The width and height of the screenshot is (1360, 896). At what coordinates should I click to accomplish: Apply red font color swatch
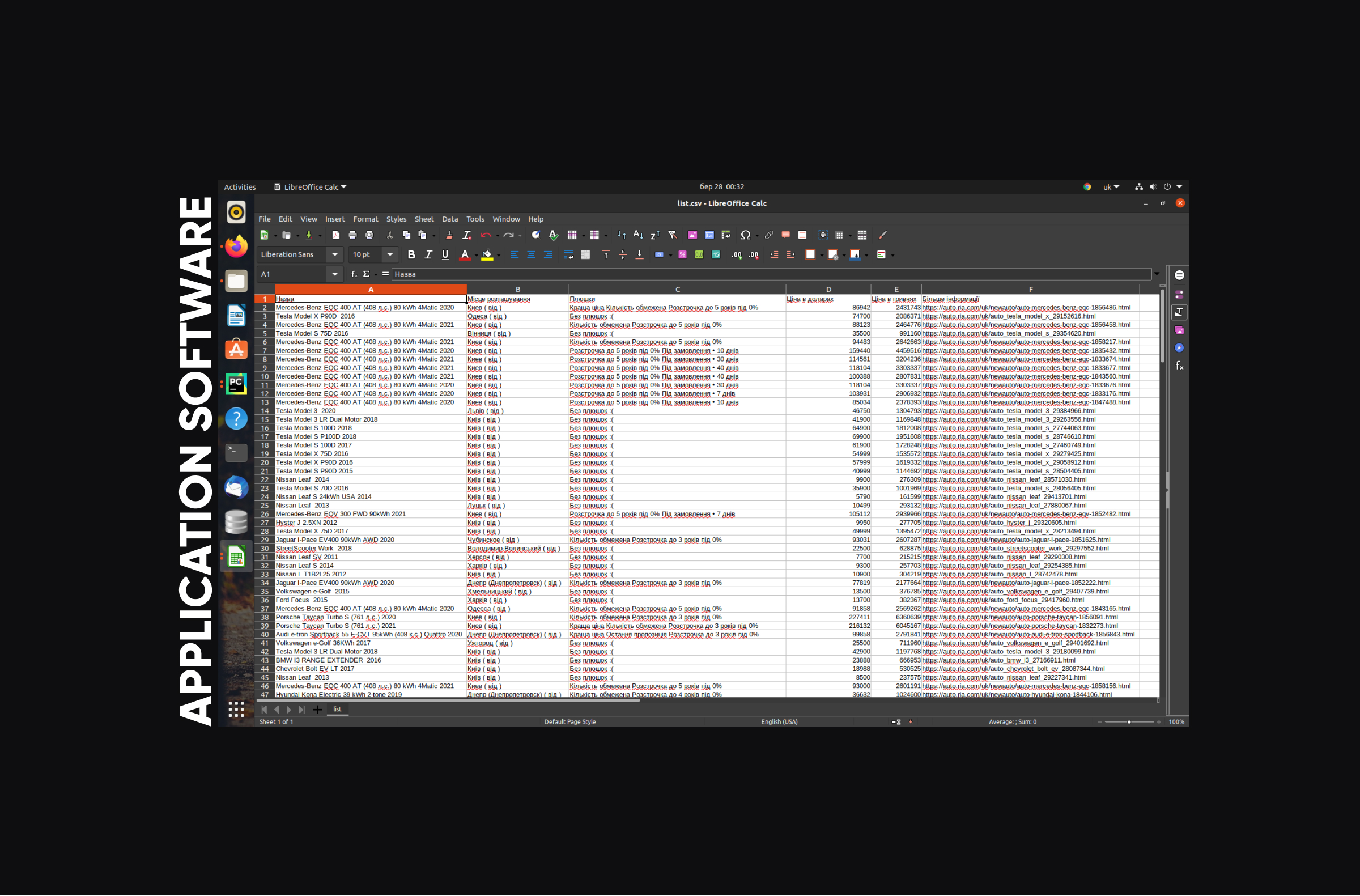[x=465, y=255]
